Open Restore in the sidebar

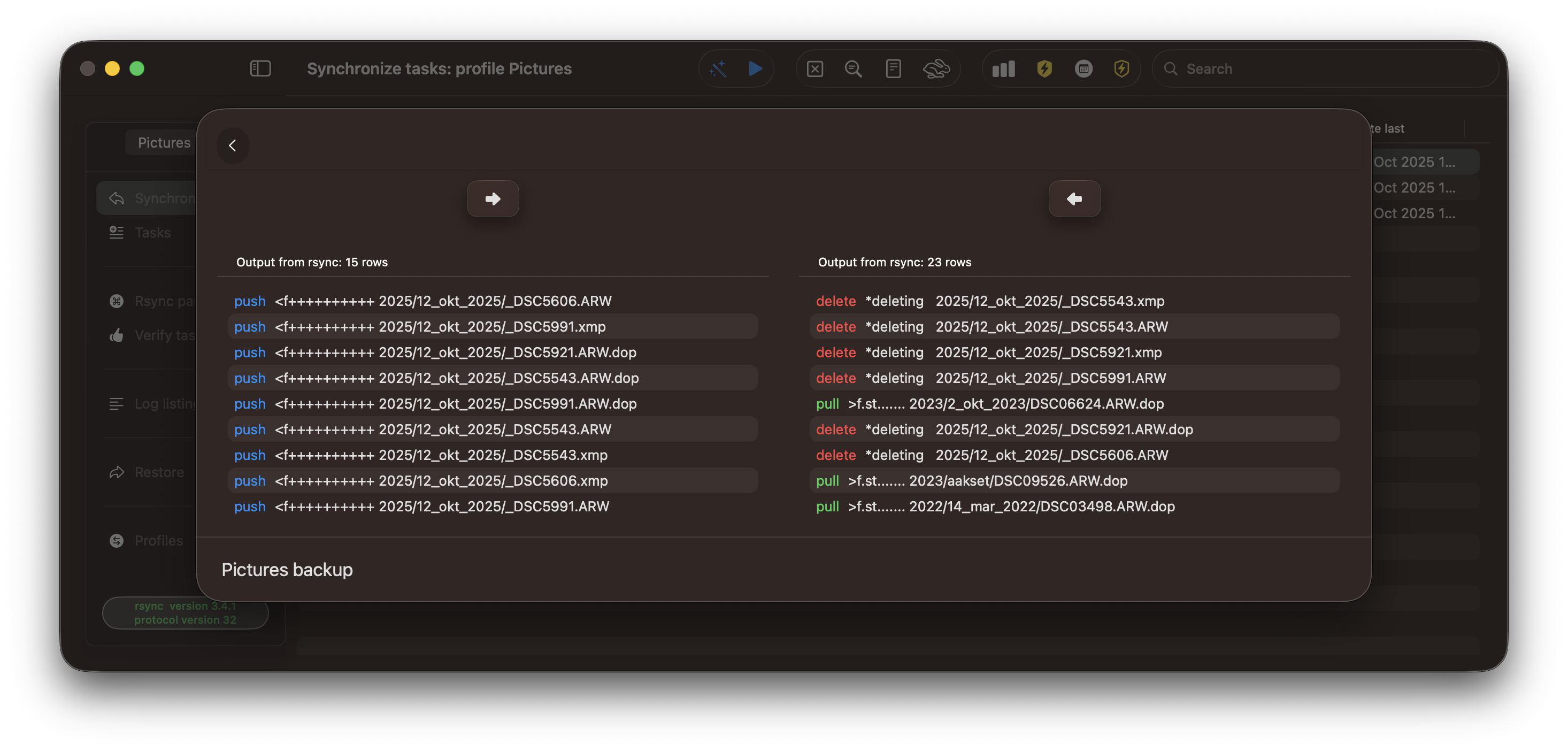tap(158, 472)
